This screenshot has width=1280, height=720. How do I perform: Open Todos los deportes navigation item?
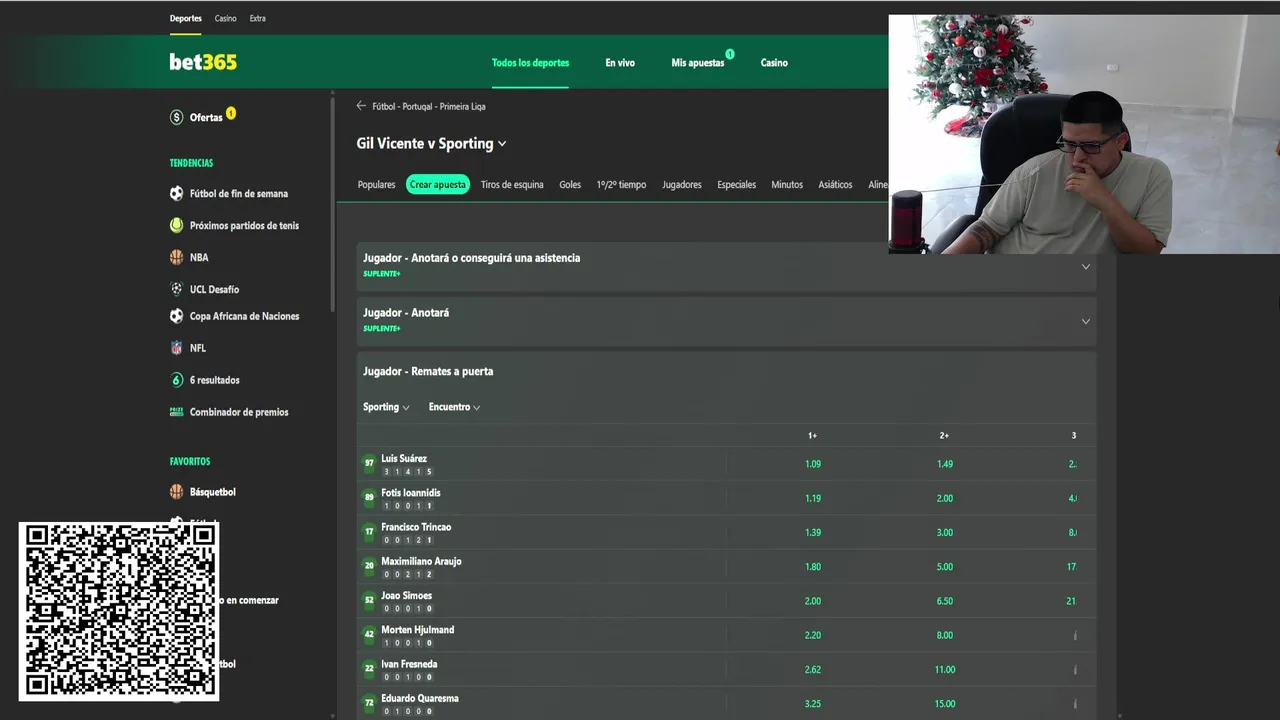tap(530, 63)
